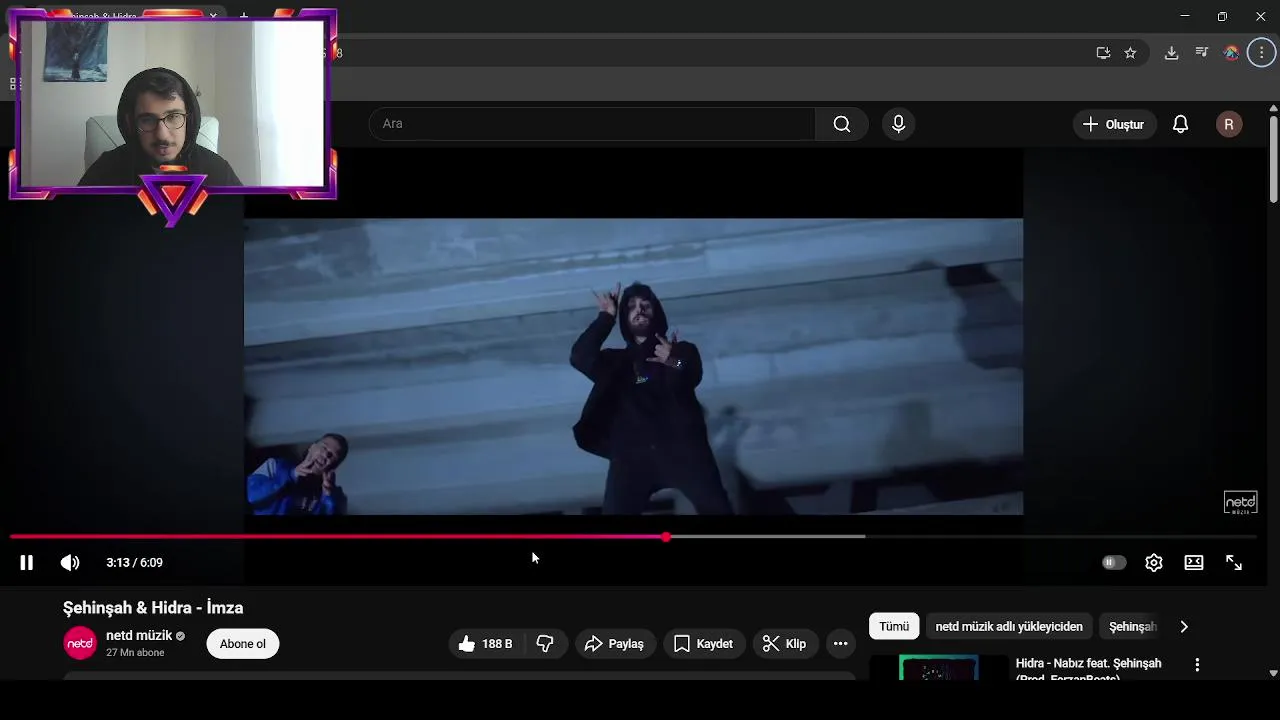Select the Tümü filter chip

(894, 627)
